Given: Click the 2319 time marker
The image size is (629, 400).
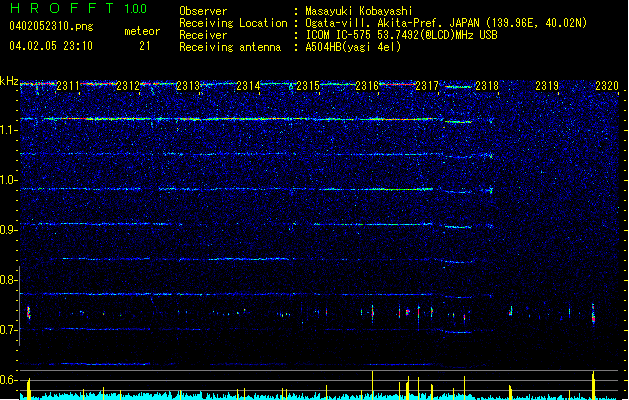Looking at the screenshot, I should click(x=547, y=86).
